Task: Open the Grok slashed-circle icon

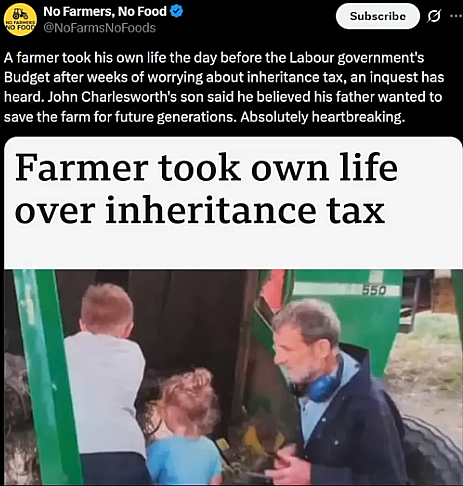Action: (x=434, y=16)
